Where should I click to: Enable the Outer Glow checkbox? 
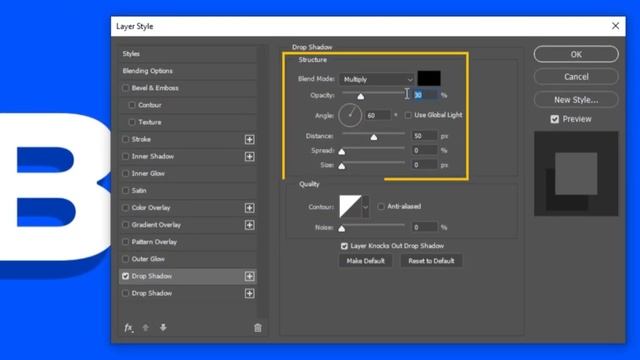[125, 259]
